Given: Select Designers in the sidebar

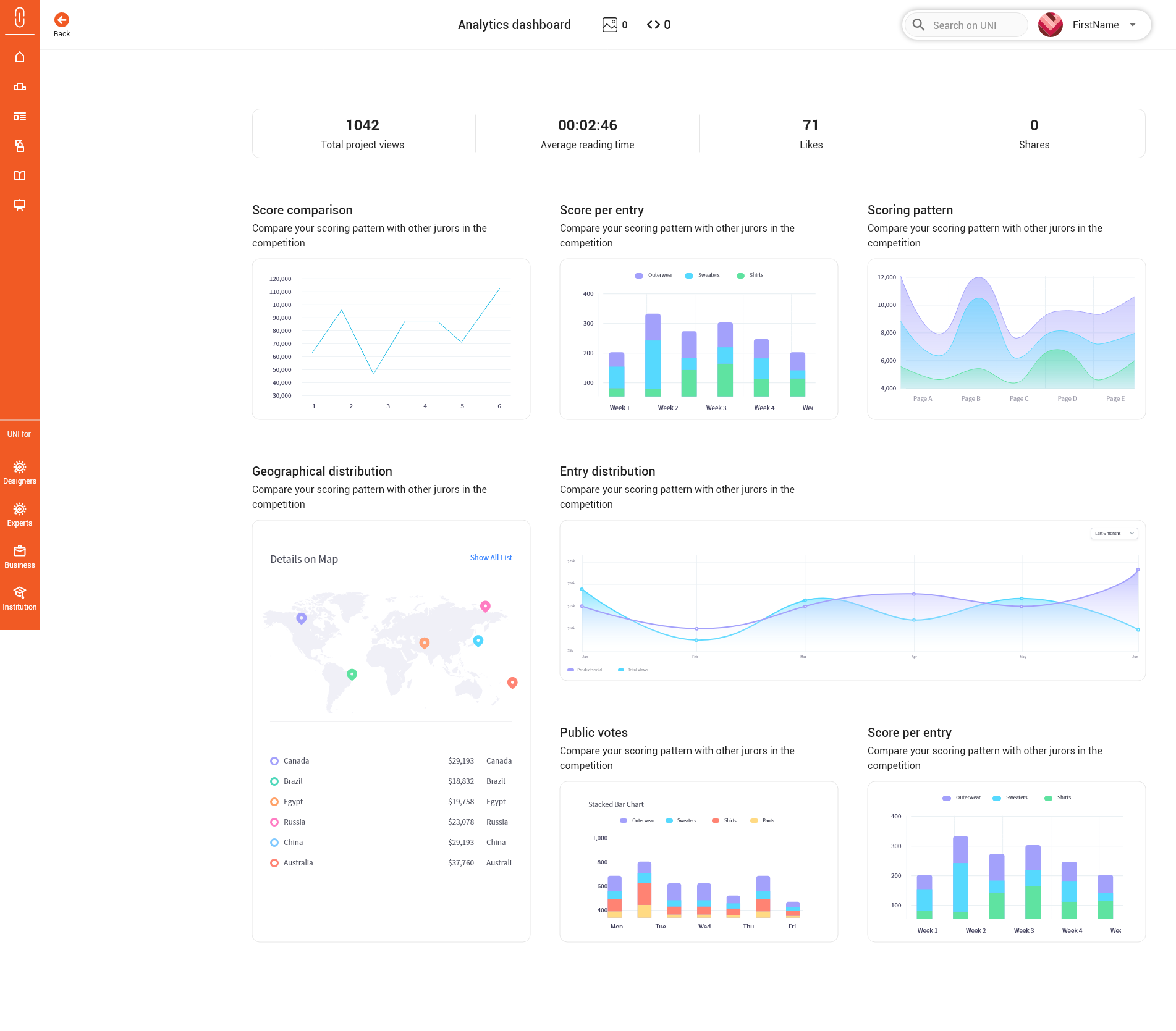Looking at the screenshot, I should pyautogui.click(x=20, y=473).
